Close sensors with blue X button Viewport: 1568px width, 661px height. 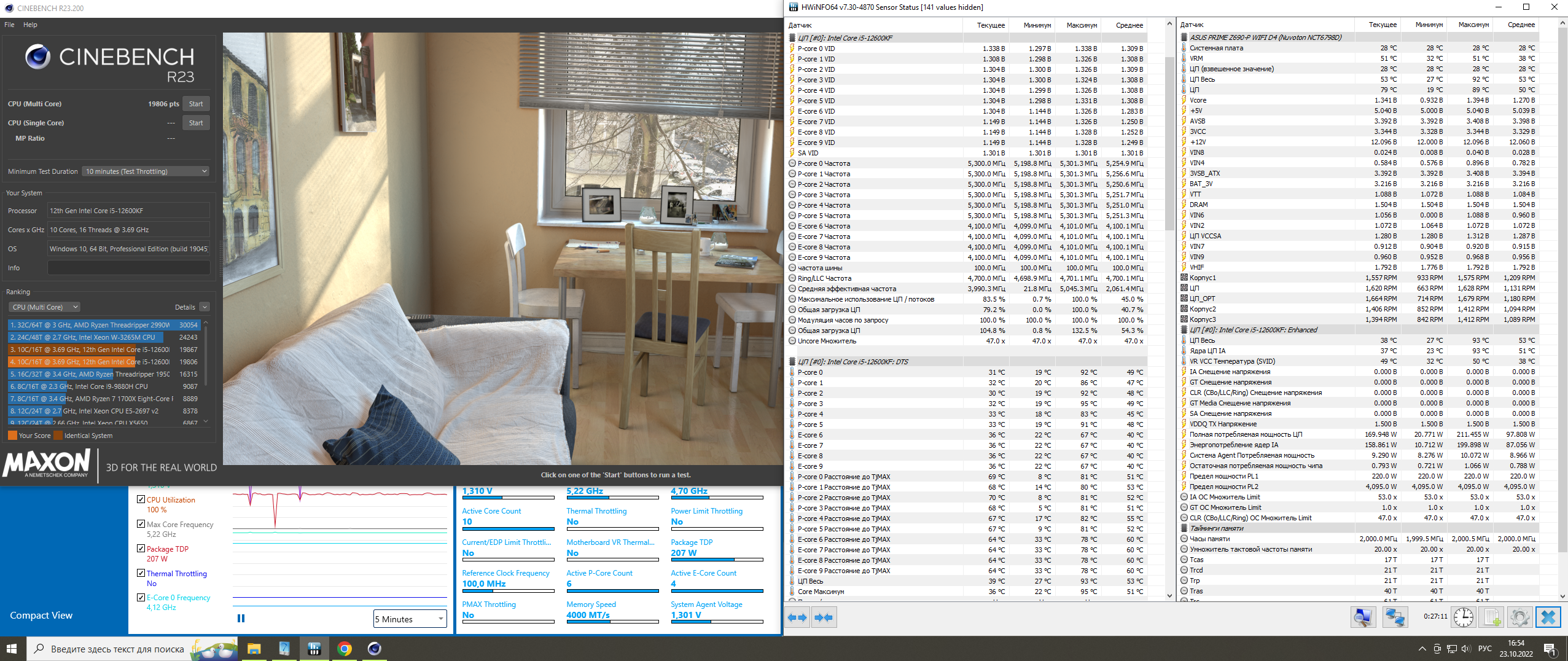[1548, 617]
